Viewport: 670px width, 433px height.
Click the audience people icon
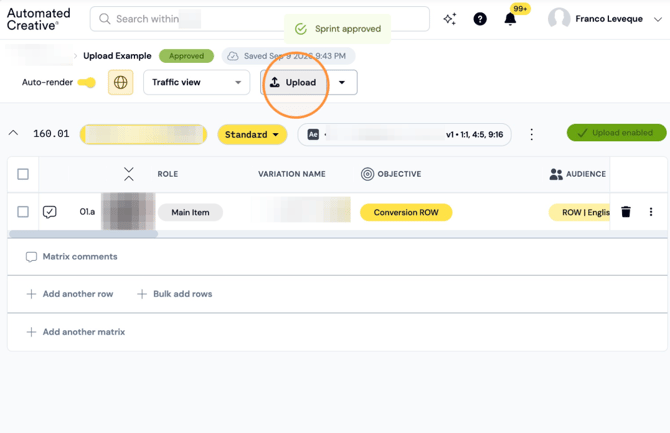pos(556,174)
